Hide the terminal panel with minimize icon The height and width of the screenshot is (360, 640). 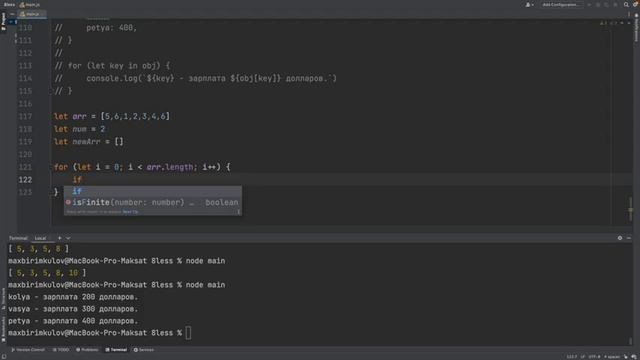pyautogui.click(x=629, y=238)
